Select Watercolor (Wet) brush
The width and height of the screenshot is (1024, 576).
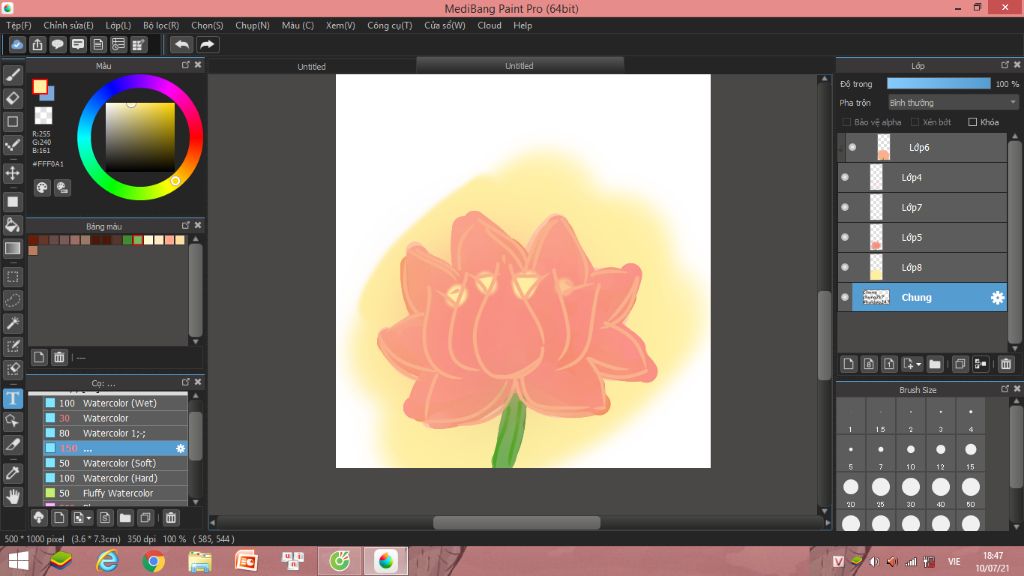pyautogui.click(x=115, y=403)
